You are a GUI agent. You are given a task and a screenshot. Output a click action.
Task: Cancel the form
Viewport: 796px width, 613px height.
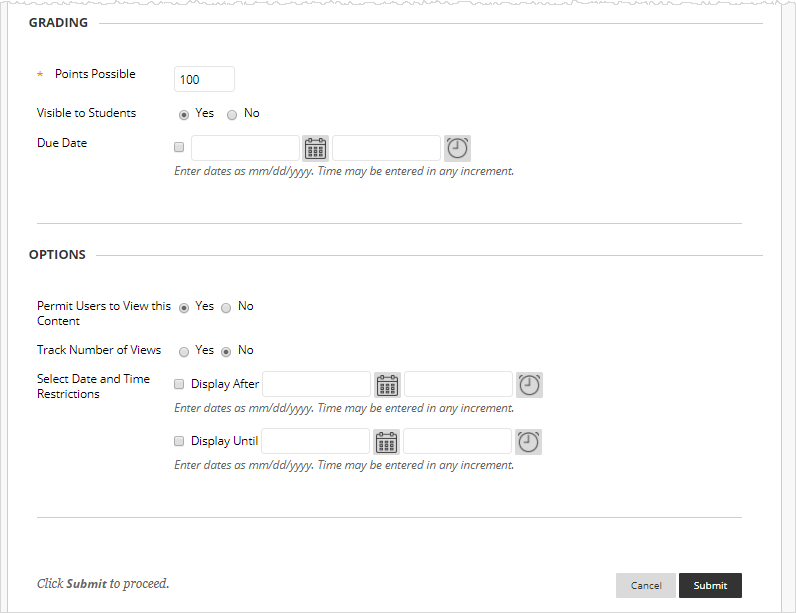click(x=646, y=585)
